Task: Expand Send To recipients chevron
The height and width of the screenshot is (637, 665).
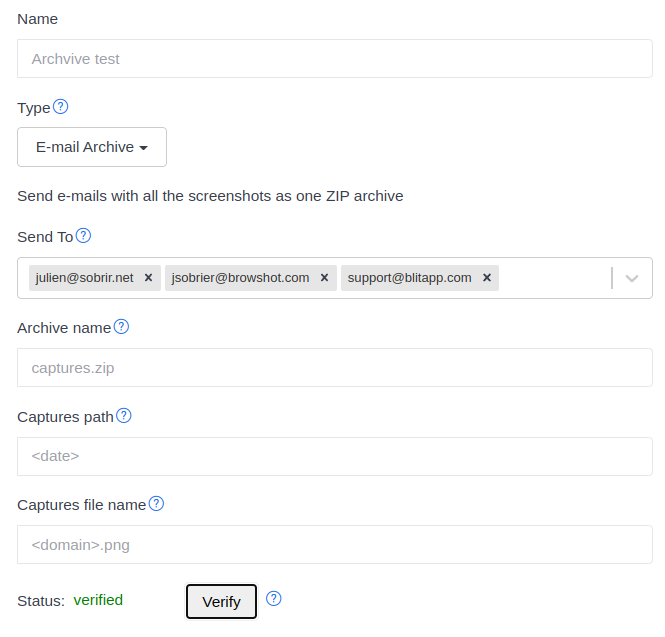Action: coord(632,278)
